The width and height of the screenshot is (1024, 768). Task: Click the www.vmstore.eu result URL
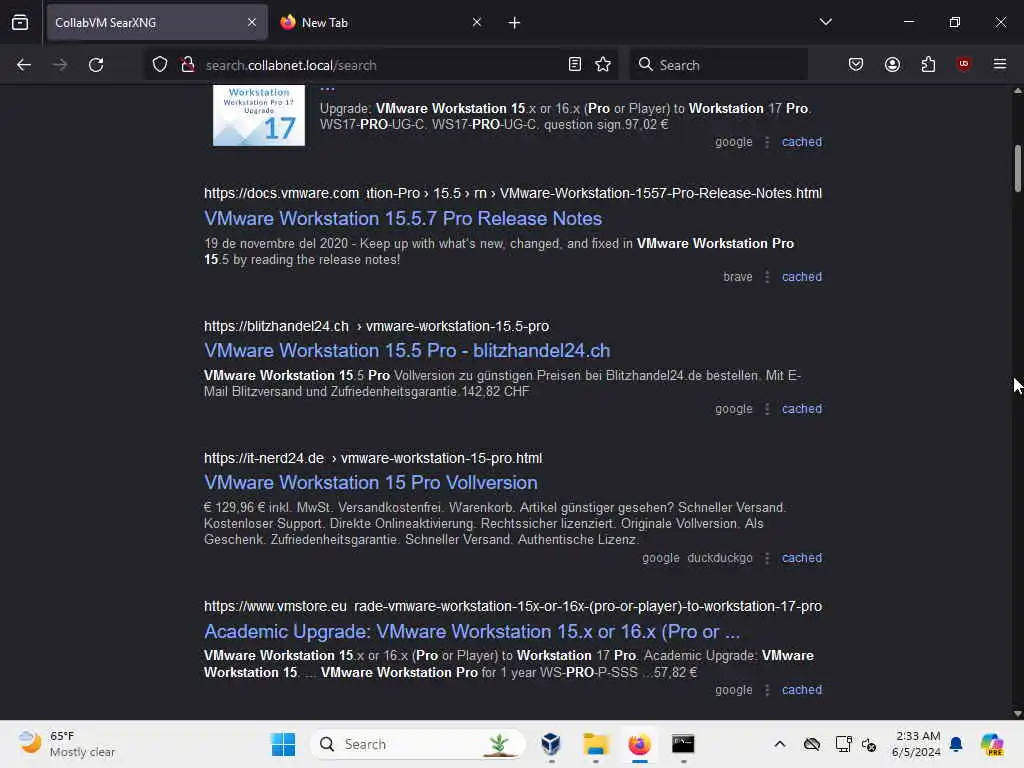(513, 606)
